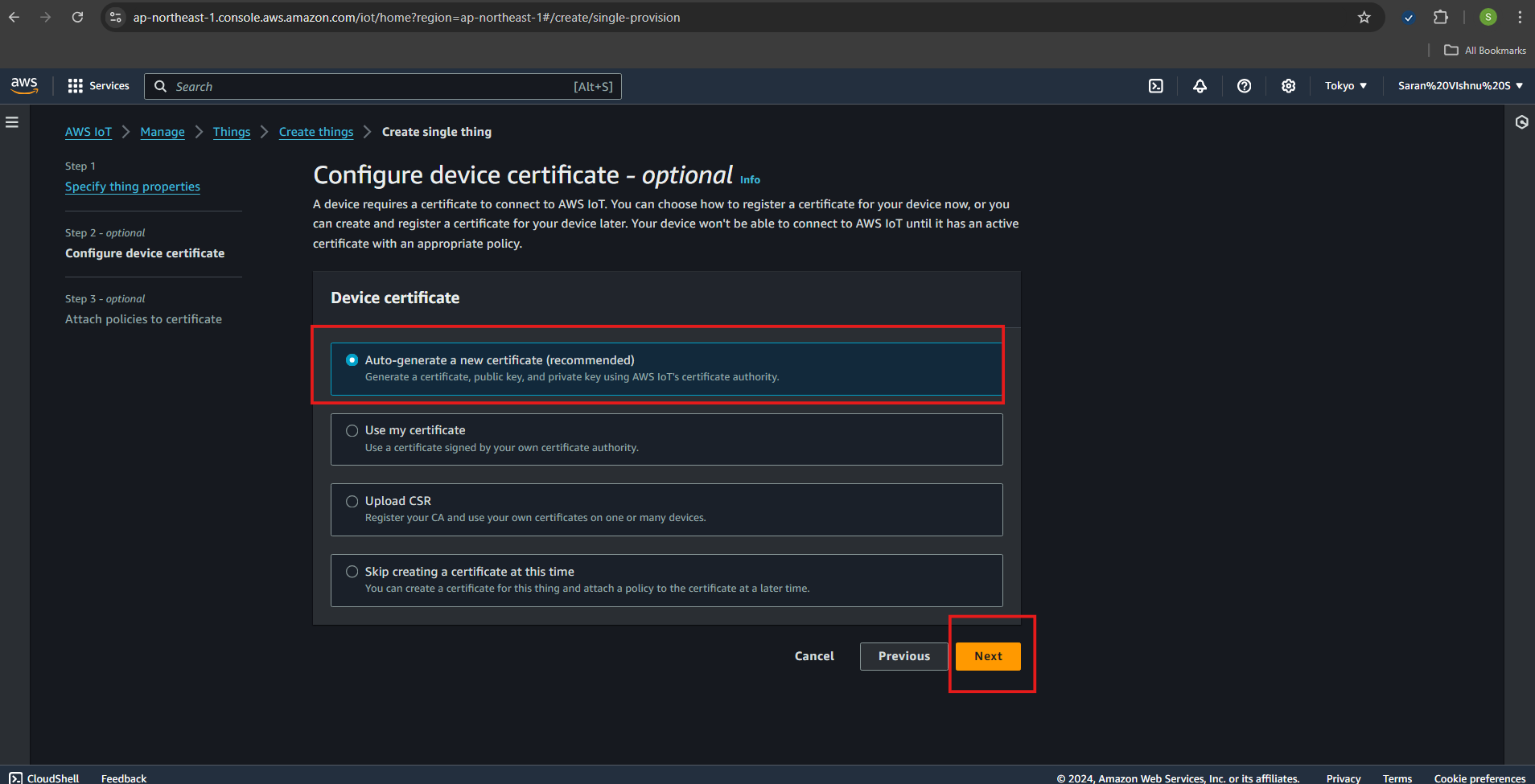
Task: Open the settings gear in AWS header
Action: [x=1288, y=86]
